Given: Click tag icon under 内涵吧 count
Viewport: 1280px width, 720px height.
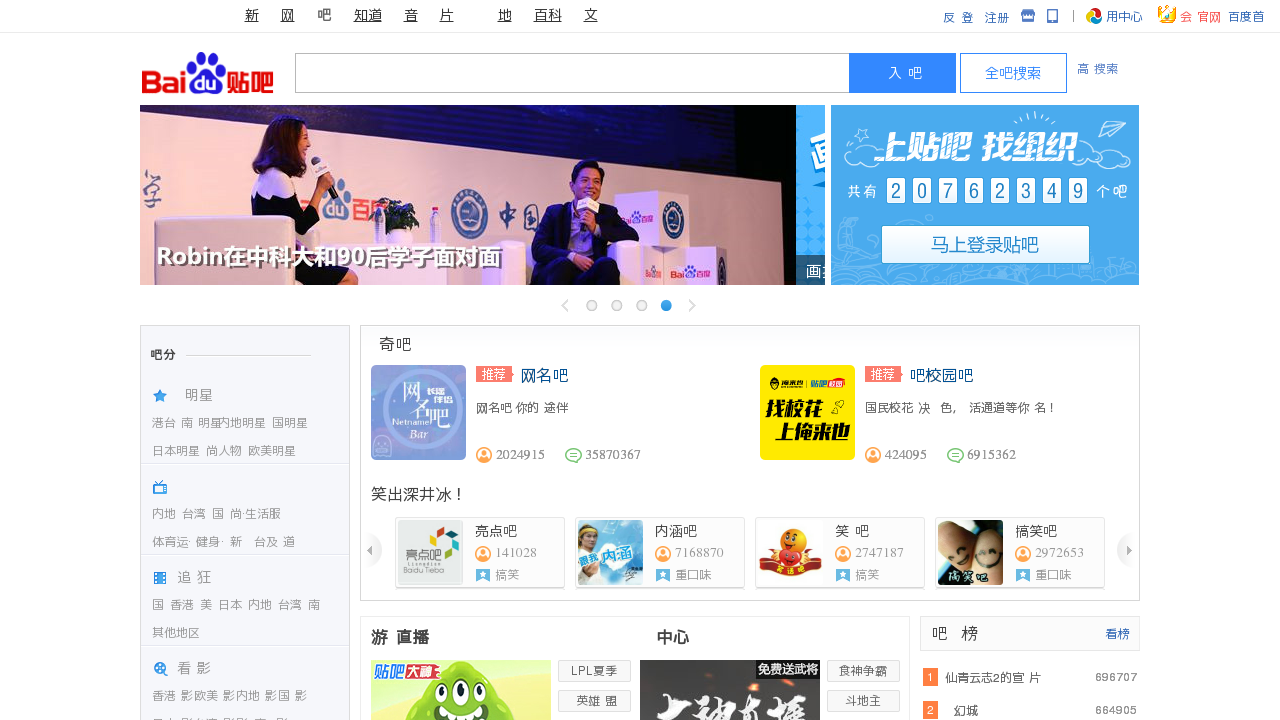Looking at the screenshot, I should click(663, 575).
